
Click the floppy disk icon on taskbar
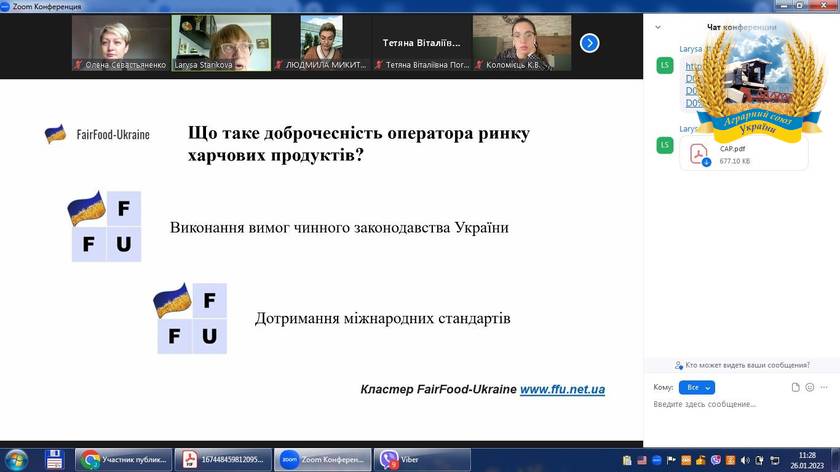point(55,460)
